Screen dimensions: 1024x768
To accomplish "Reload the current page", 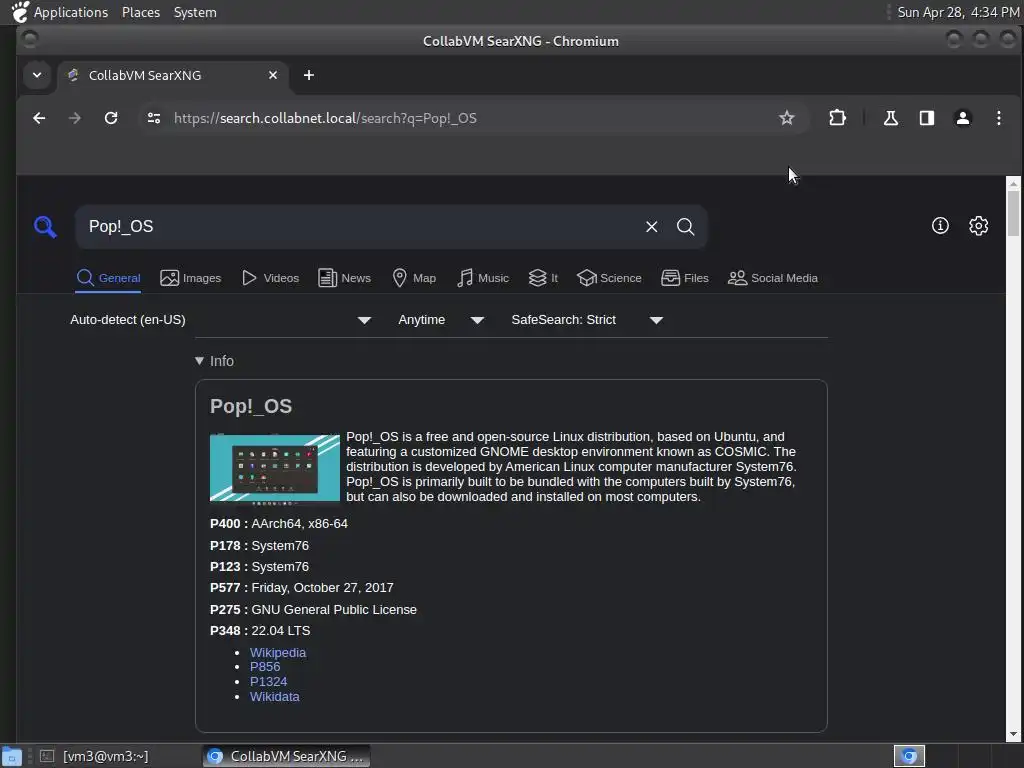I will click(111, 118).
